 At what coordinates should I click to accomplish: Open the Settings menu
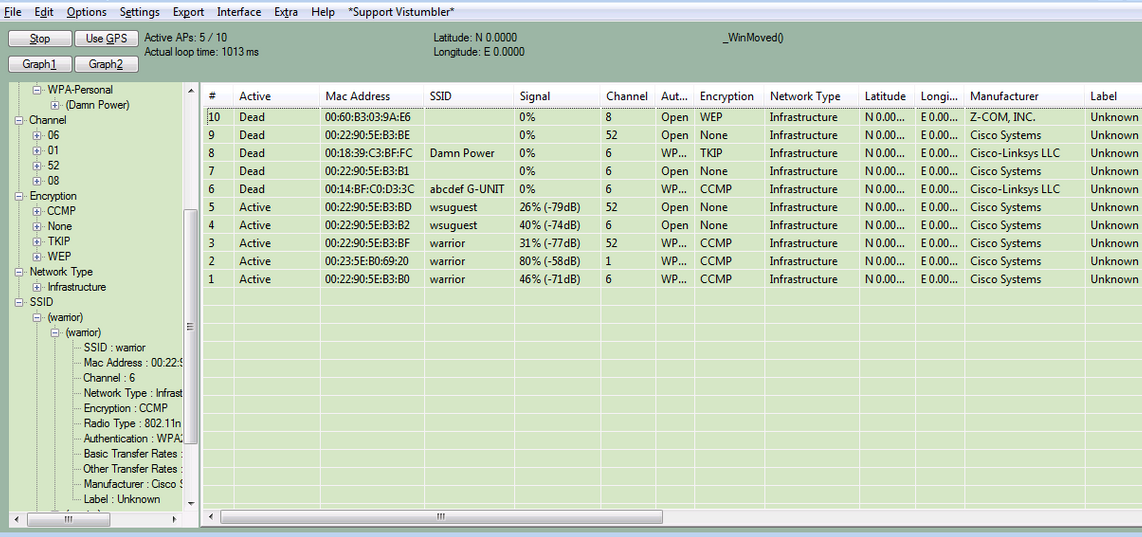click(x=139, y=12)
